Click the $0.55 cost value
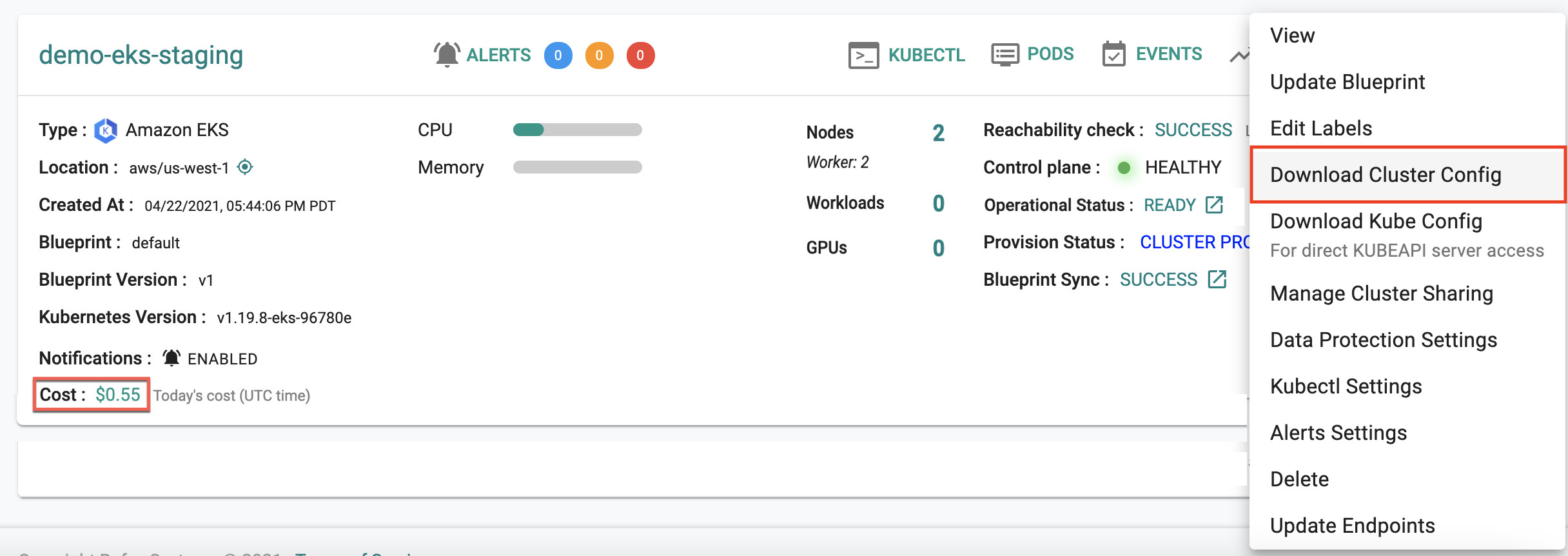1568x556 pixels. [118, 395]
